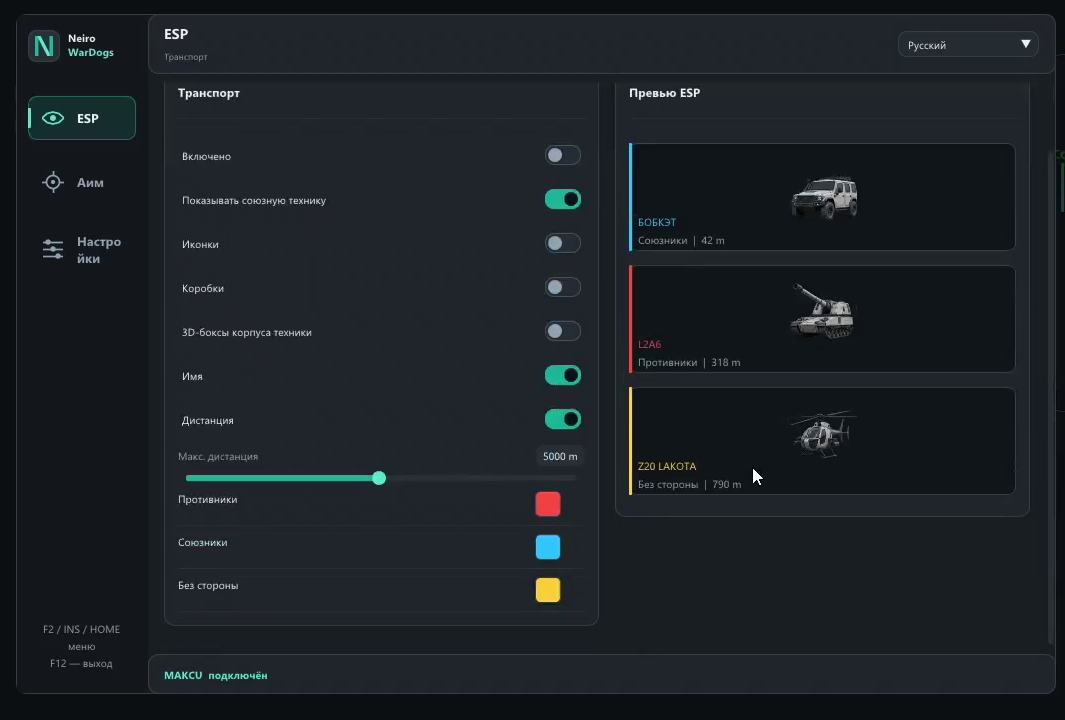
Task: Open the blue Союзники color swatch
Action: coord(548,547)
